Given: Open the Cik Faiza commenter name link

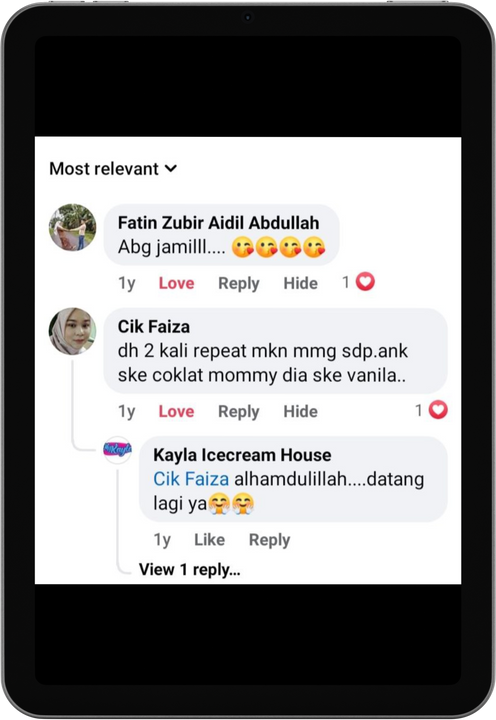Looking at the screenshot, I should tap(154, 326).
